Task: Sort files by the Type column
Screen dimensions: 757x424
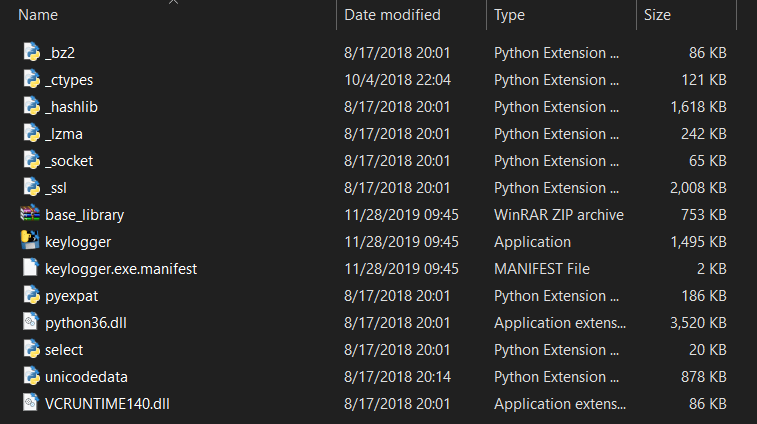Action: 509,15
